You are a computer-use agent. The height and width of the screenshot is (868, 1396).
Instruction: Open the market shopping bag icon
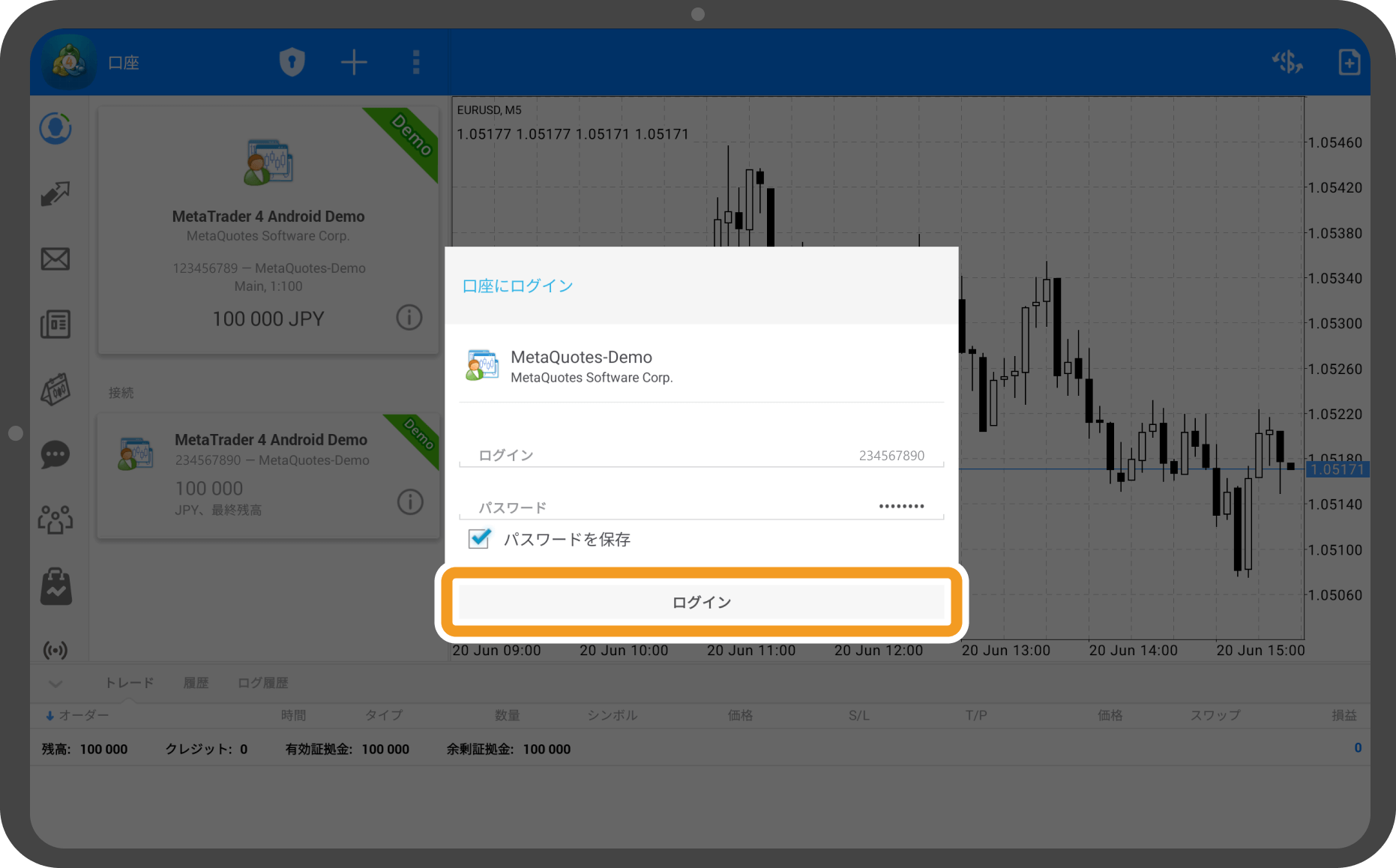pos(55,586)
